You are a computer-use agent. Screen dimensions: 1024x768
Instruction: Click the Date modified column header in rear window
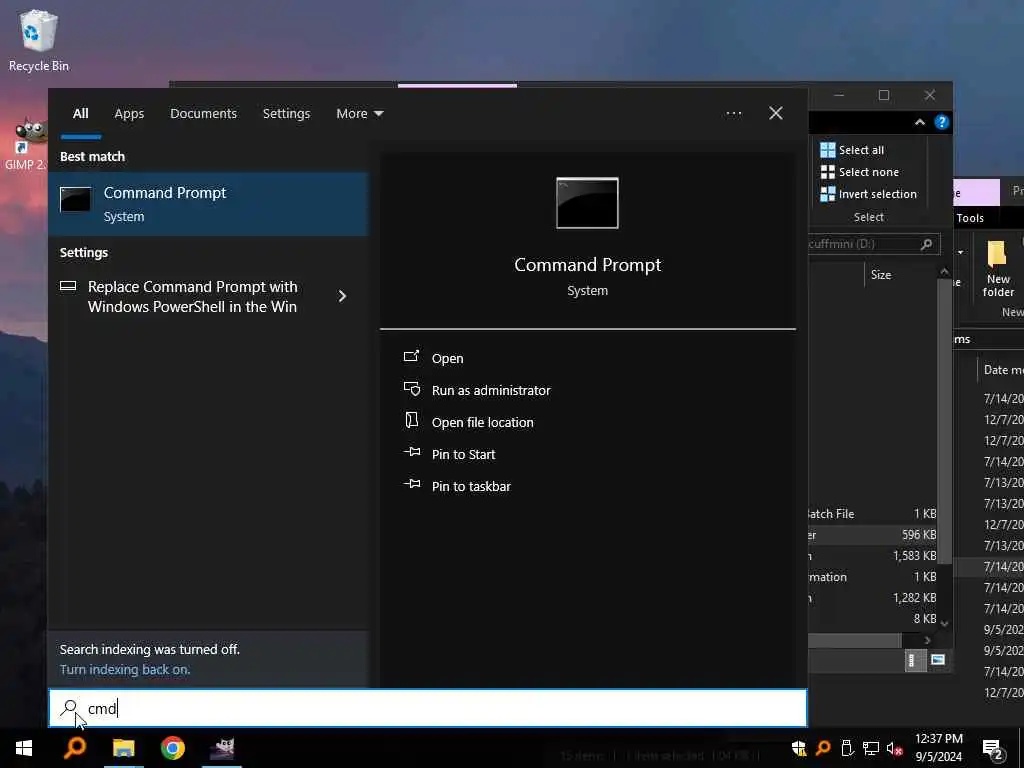(x=1002, y=370)
